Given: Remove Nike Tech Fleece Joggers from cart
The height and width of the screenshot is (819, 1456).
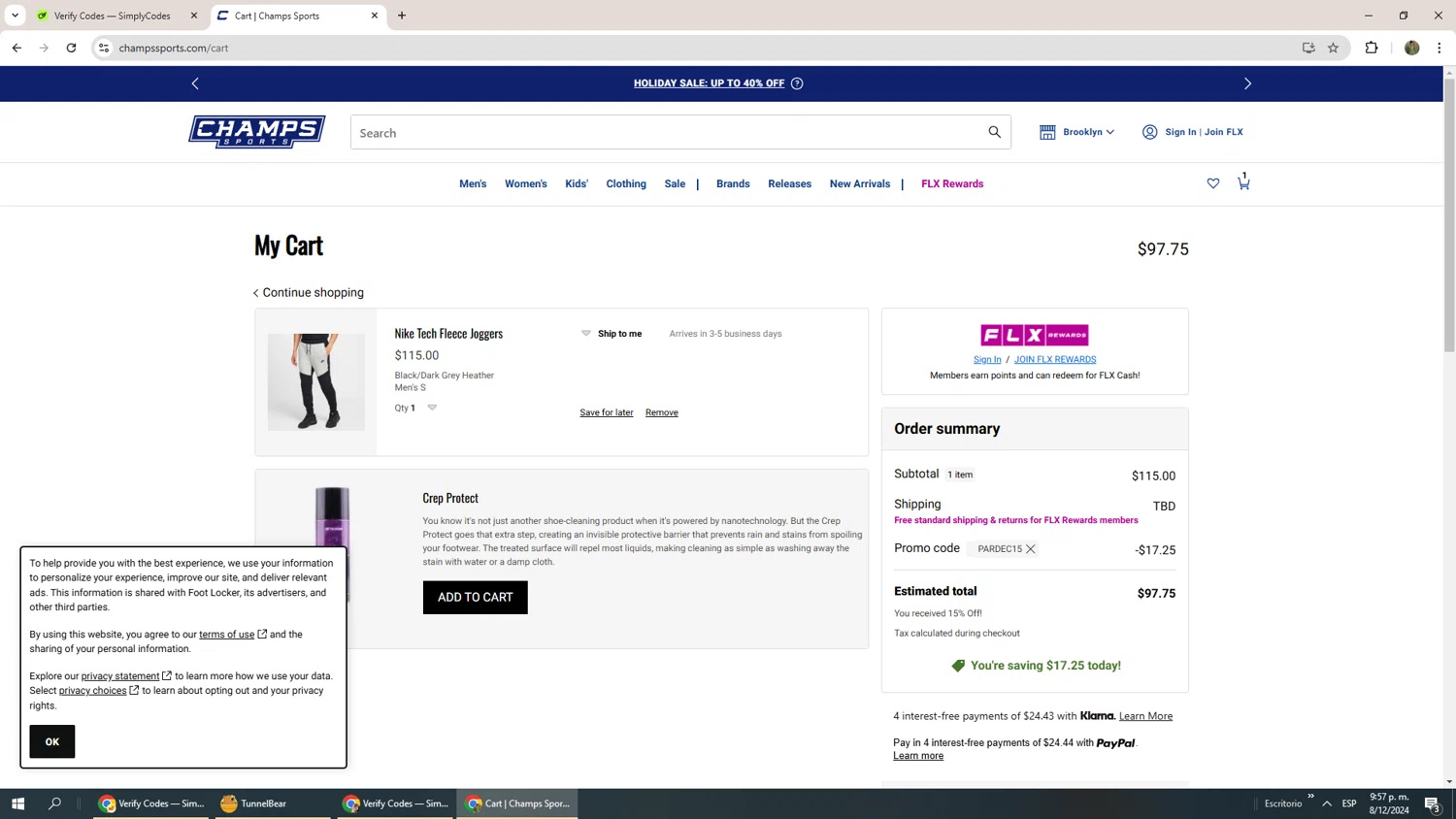Looking at the screenshot, I should (x=662, y=412).
